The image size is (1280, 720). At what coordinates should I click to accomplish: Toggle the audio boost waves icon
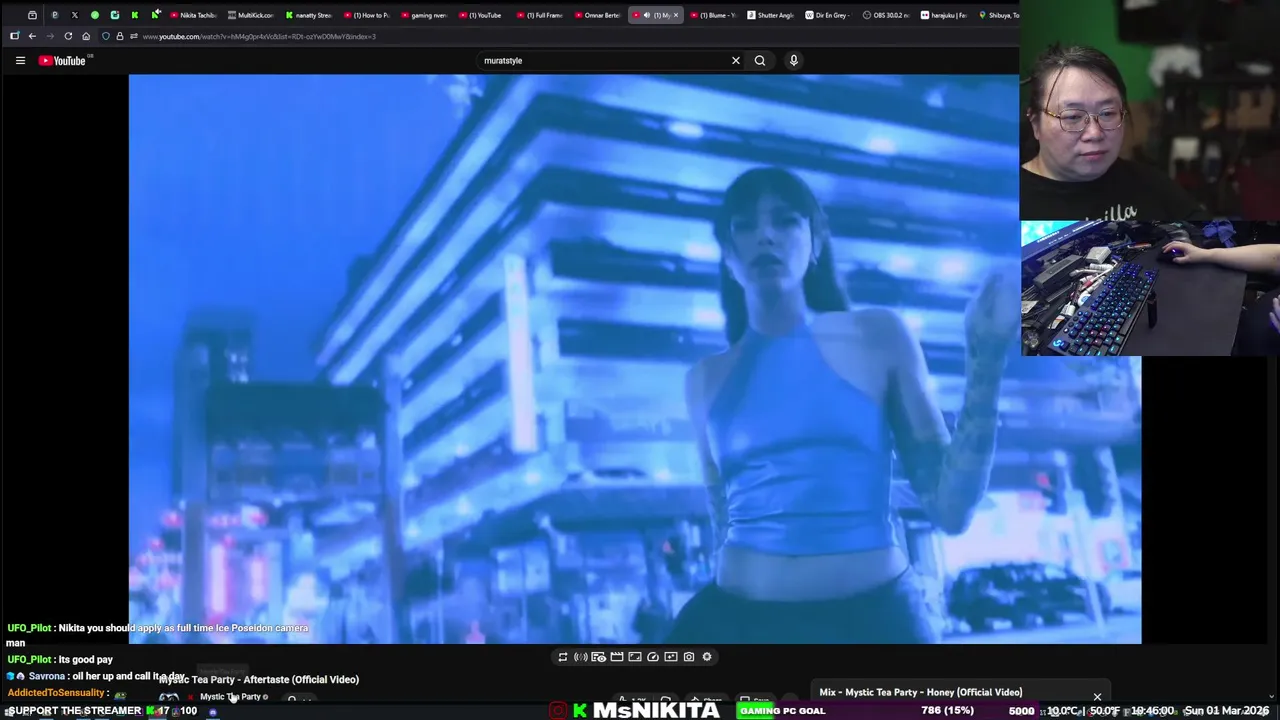[x=581, y=657]
